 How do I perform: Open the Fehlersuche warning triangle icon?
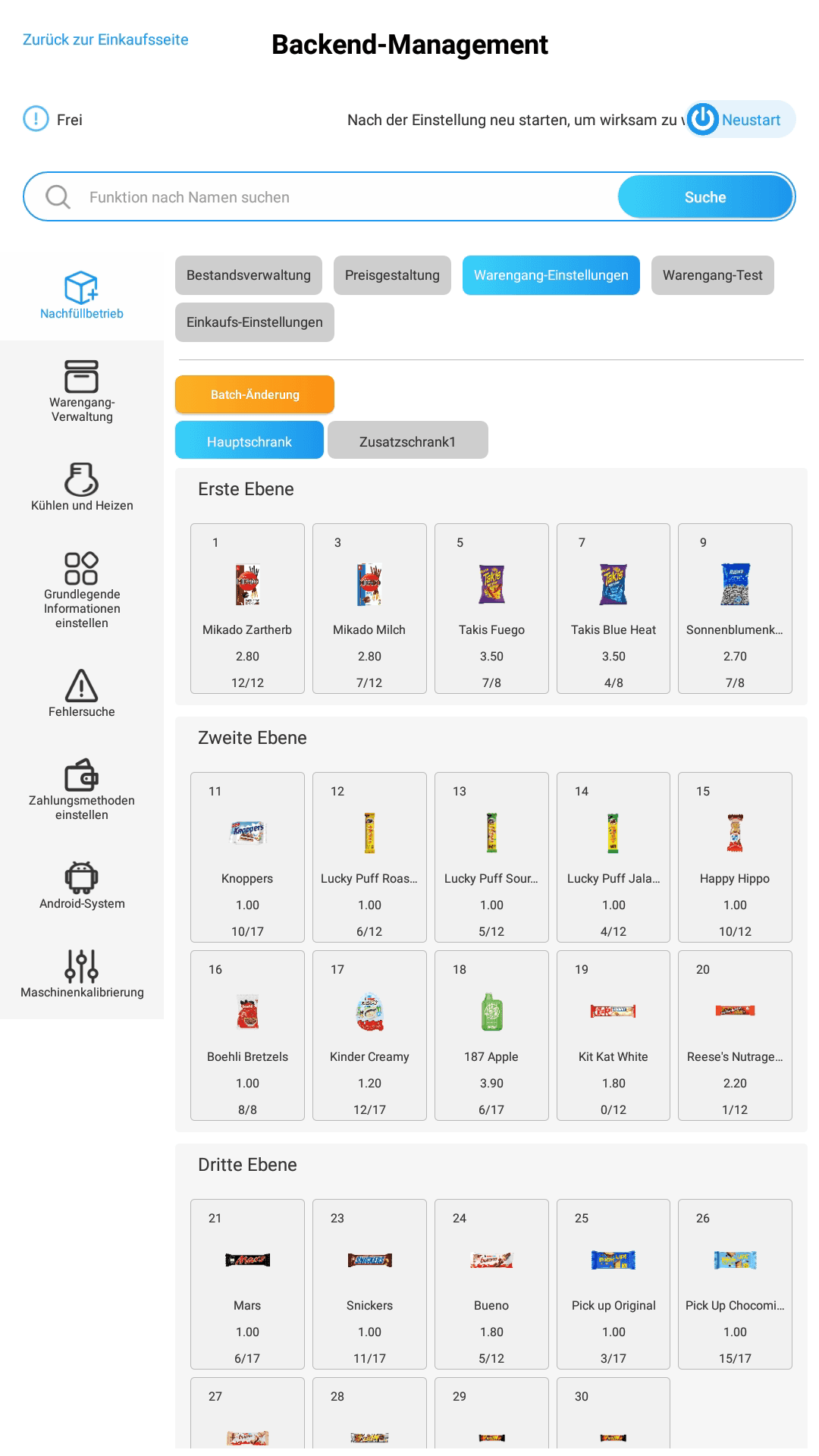point(81,686)
